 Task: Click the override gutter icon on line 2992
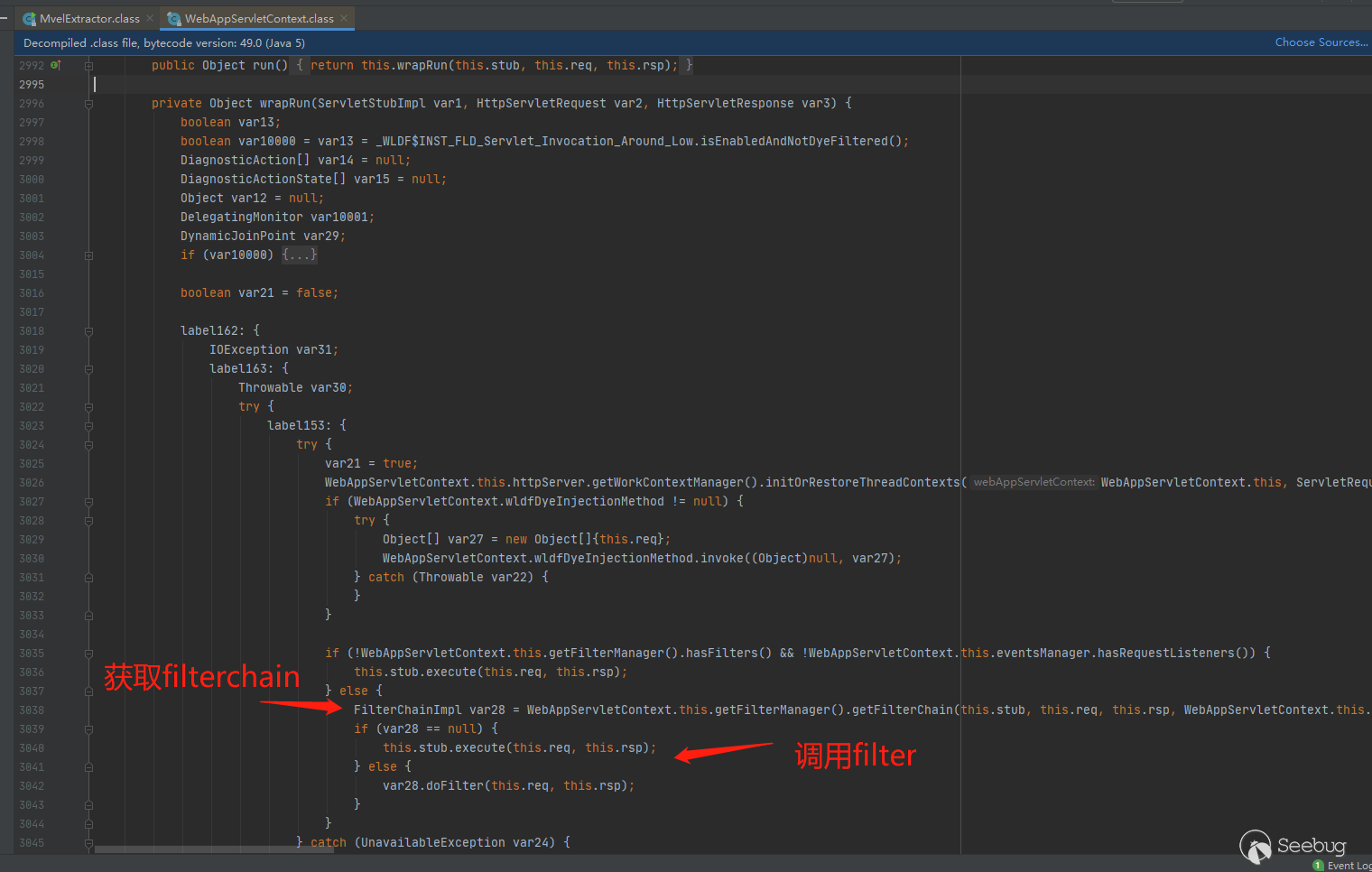click(56, 65)
